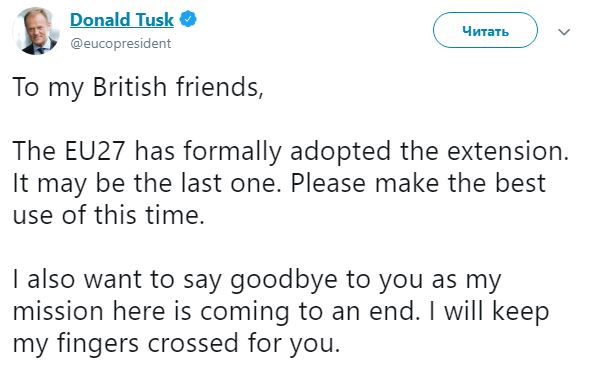Image resolution: width=590 pixels, height=367 pixels.
Task: Click the word 'British' in the greeting
Action: coord(129,87)
